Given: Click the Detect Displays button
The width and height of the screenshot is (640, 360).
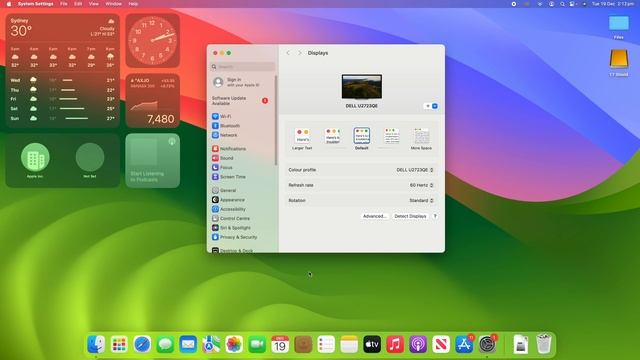Looking at the screenshot, I should click(410, 216).
